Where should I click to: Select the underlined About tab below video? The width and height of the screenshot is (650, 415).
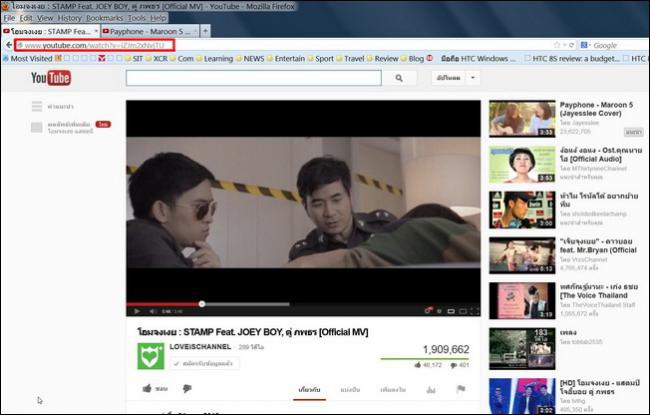(x=309, y=390)
